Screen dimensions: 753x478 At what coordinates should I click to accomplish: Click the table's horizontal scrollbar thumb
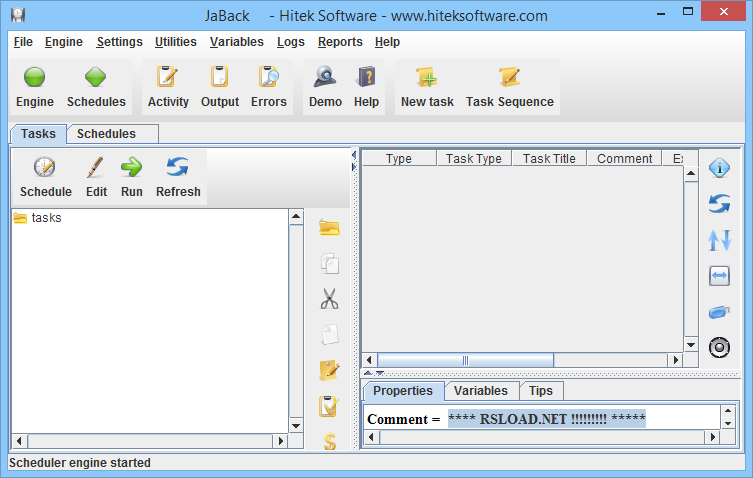[465, 360]
